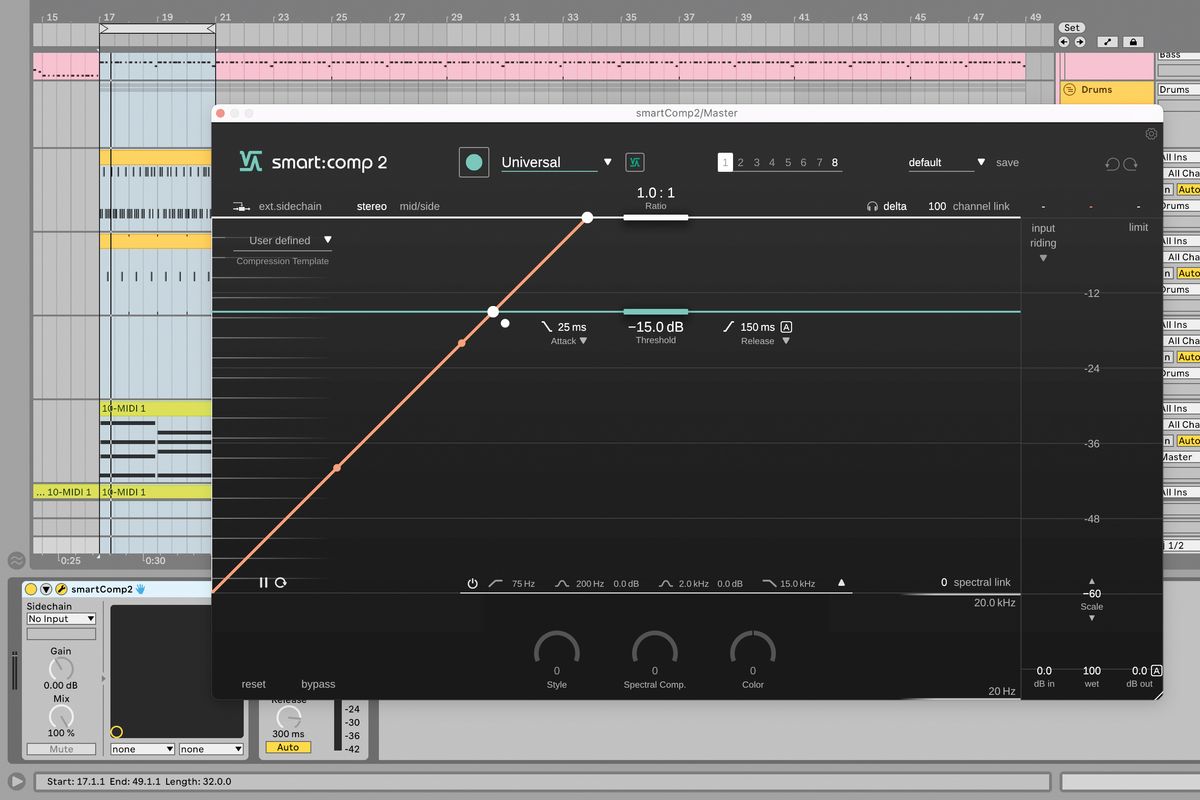The image size is (1200, 800).
Task: Click the green record-profile circle beside Universal
Action: (474, 161)
